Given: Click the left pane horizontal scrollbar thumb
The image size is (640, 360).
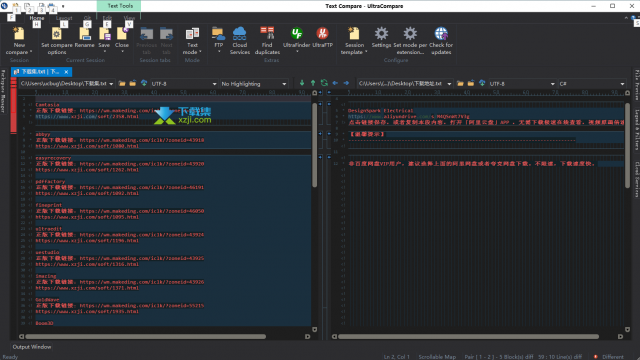Looking at the screenshot, I should [146, 336].
